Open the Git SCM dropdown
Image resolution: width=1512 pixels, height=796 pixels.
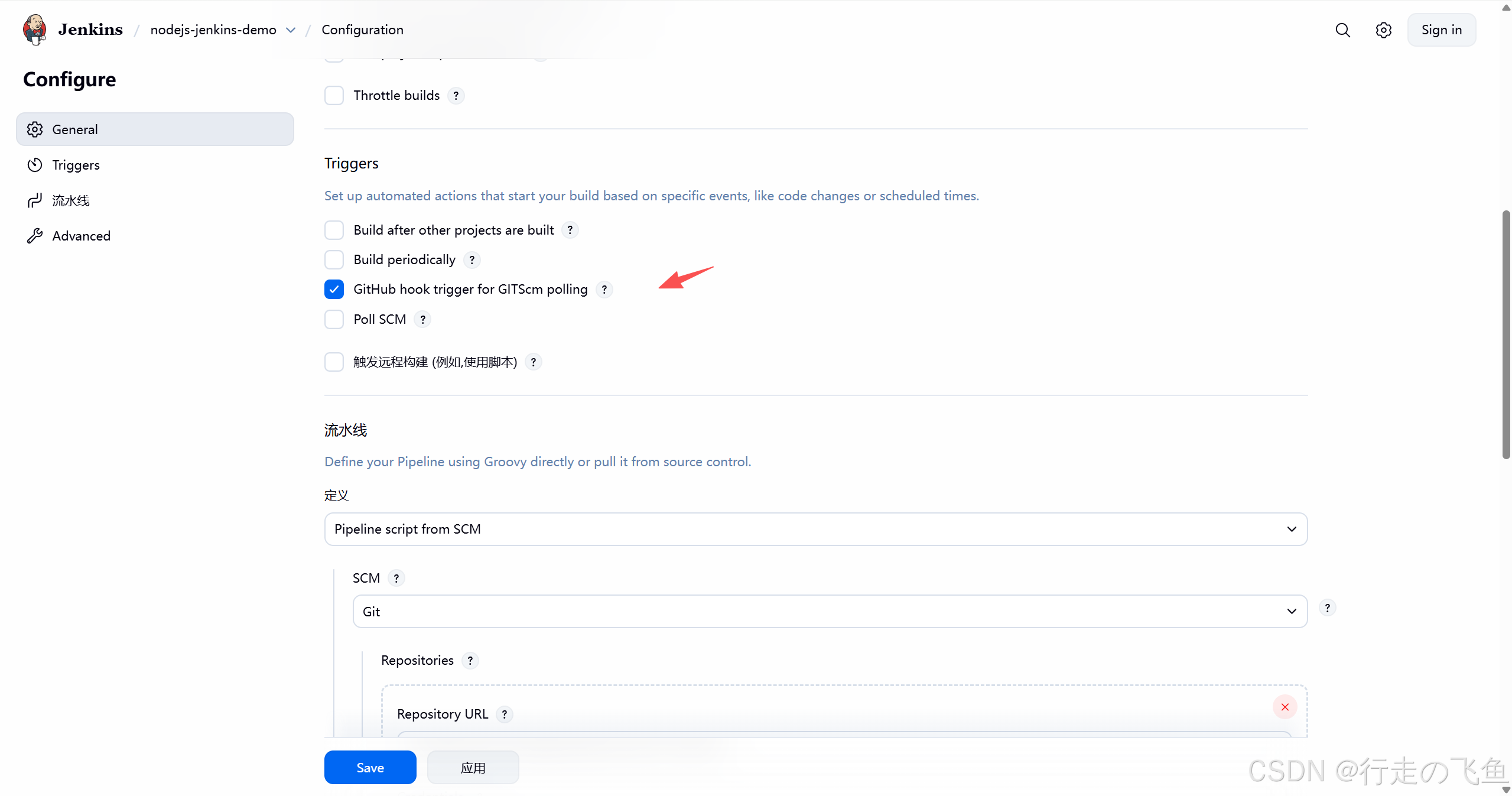point(830,612)
